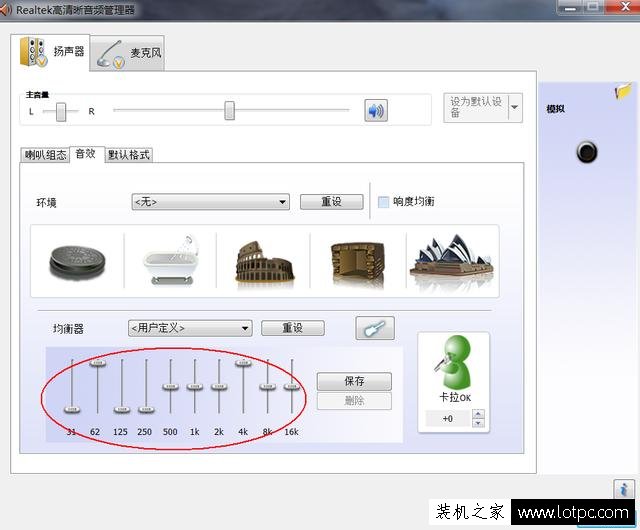Close the Realtek audio manager window
This screenshot has height=530, width=640.
(624, 7)
